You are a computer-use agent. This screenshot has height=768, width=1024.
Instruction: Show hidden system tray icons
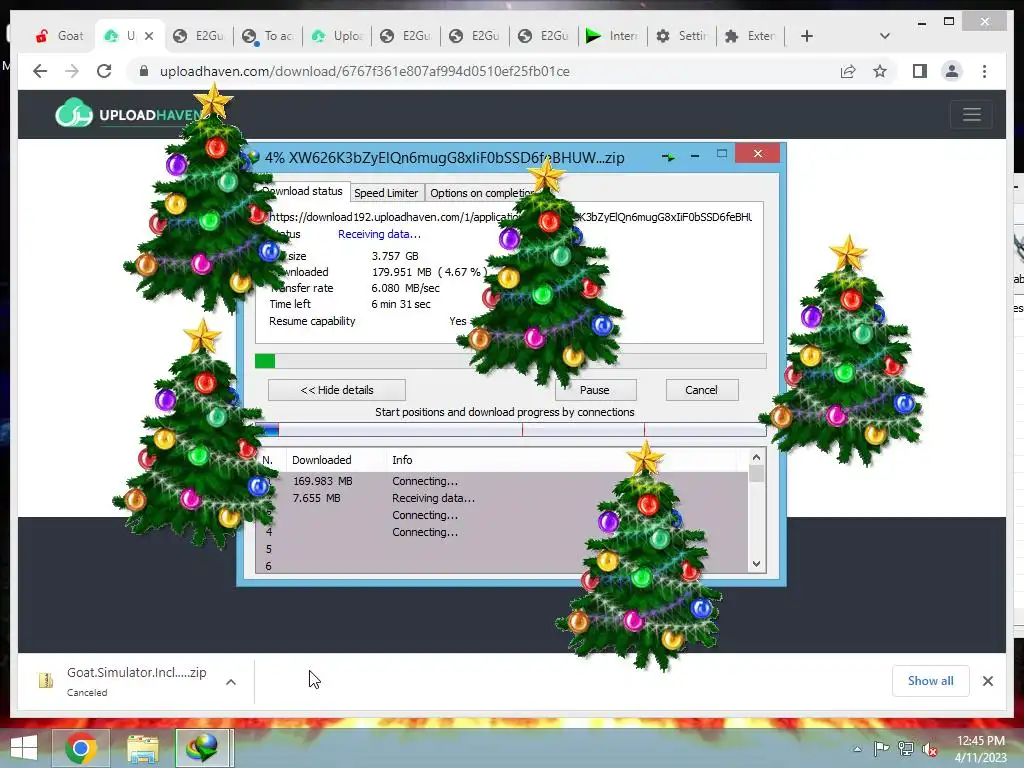[857, 749]
